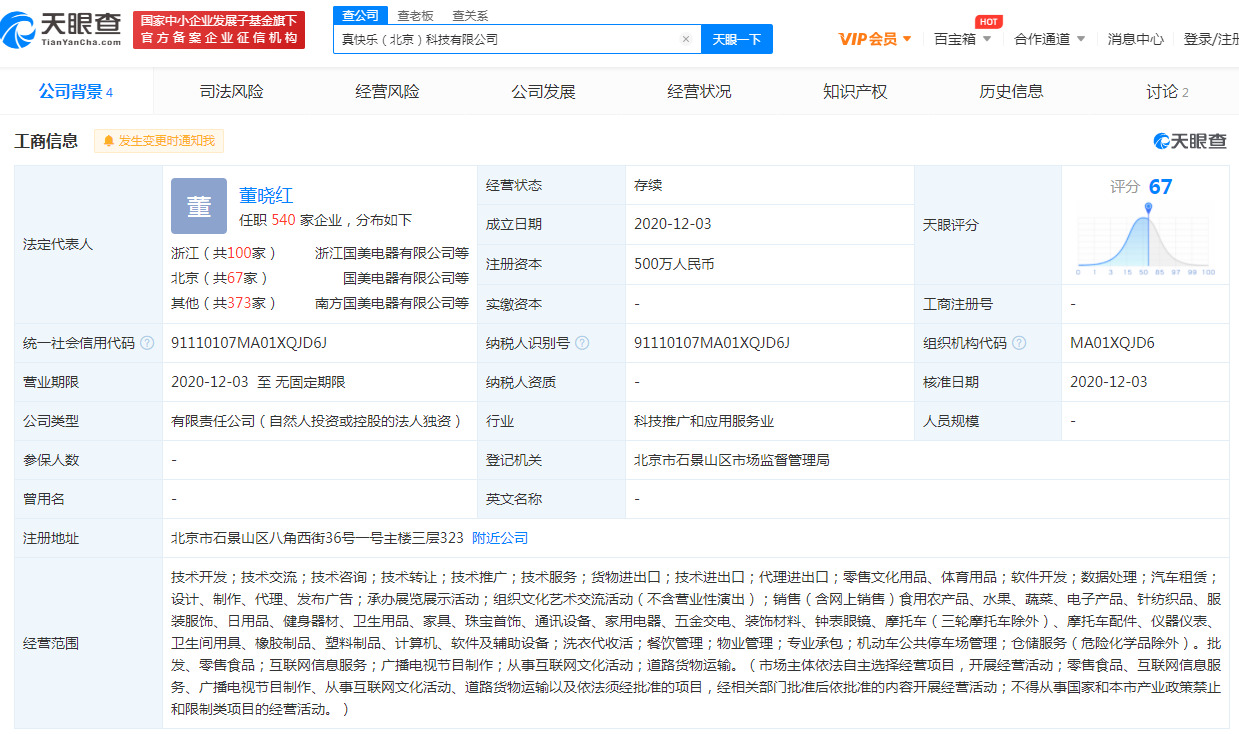Click the 天眼查 logo right of 工商信息
The height and width of the screenshot is (734, 1239).
[x=1189, y=141]
